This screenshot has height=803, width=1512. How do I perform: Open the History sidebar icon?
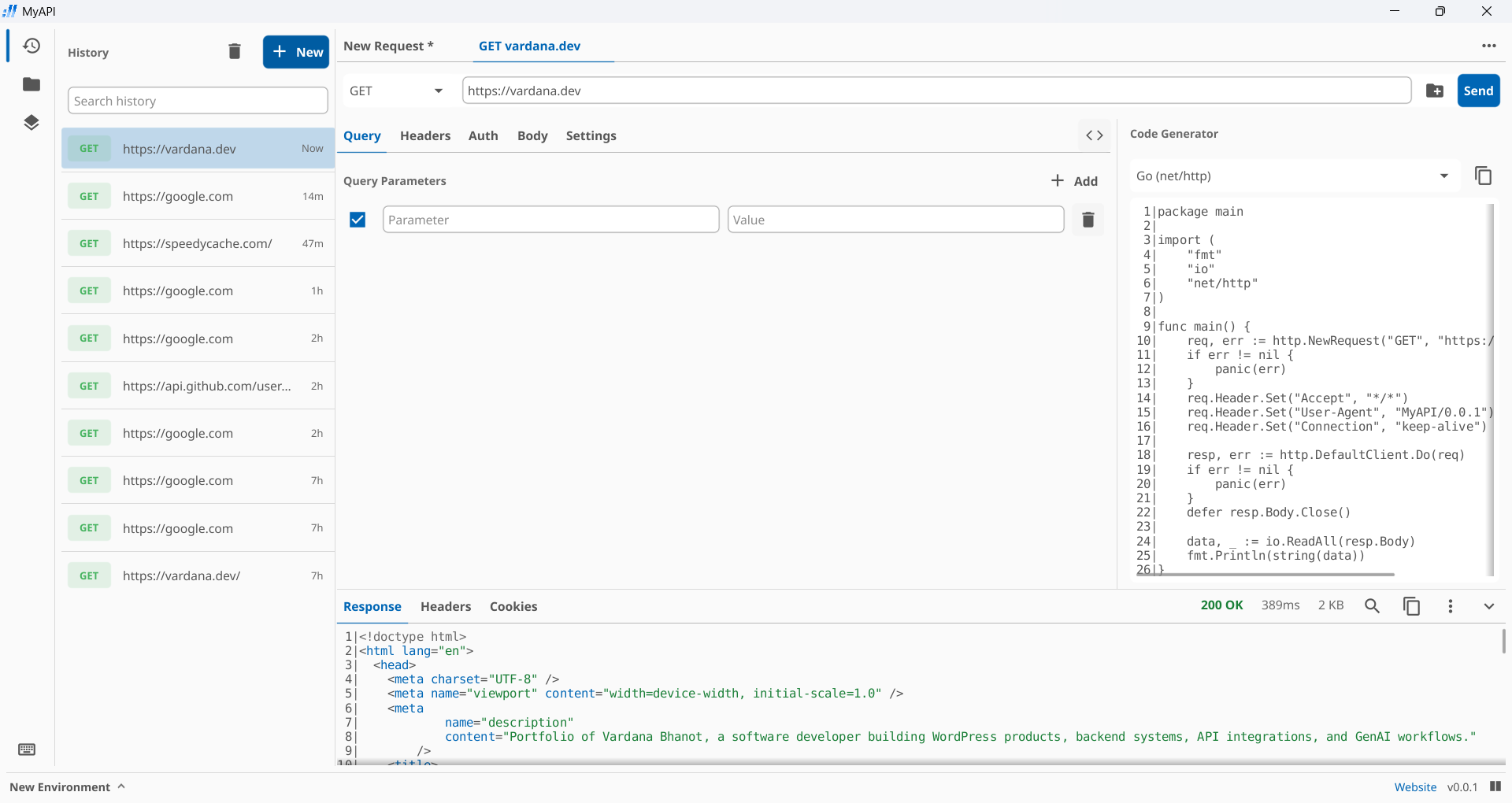[31, 46]
